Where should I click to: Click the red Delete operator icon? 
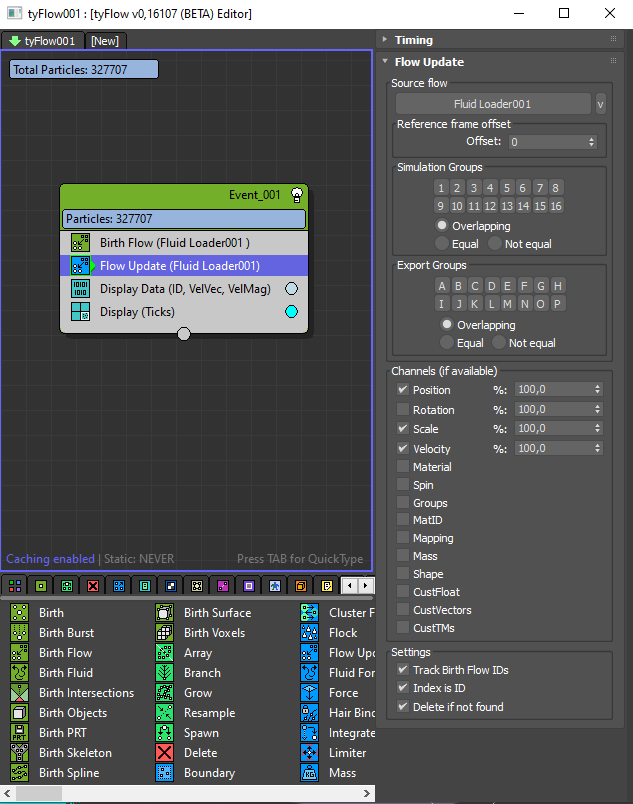165,753
